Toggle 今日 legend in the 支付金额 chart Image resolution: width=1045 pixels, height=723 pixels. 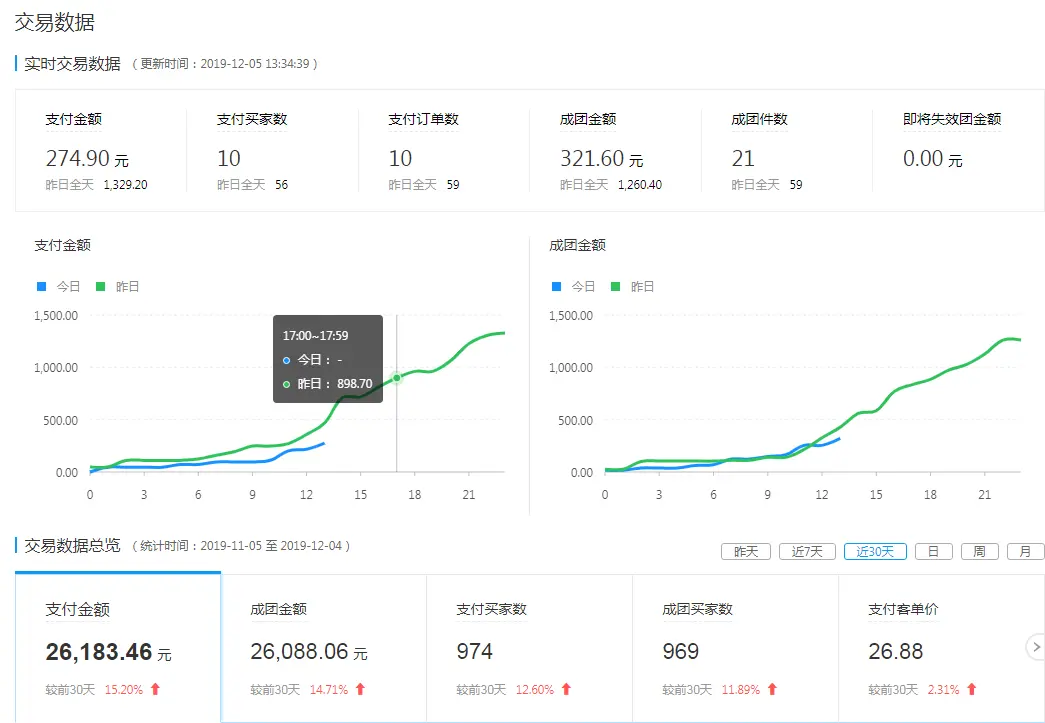tap(58, 286)
